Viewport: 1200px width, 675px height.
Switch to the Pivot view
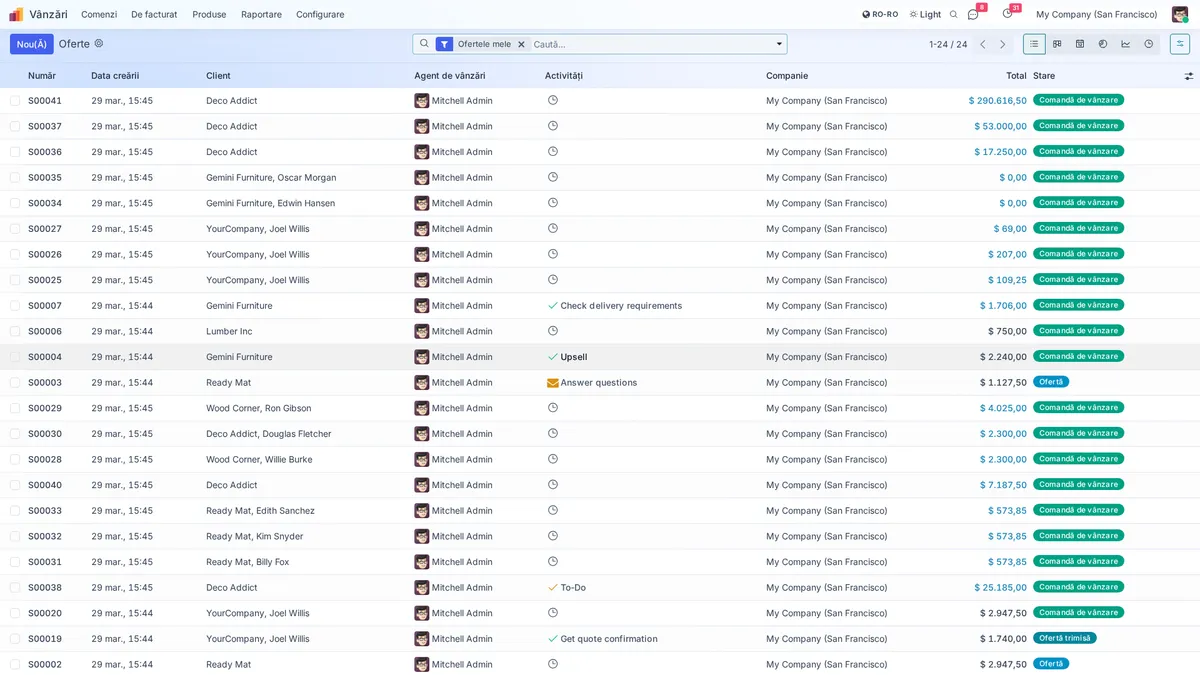[x=1104, y=44]
